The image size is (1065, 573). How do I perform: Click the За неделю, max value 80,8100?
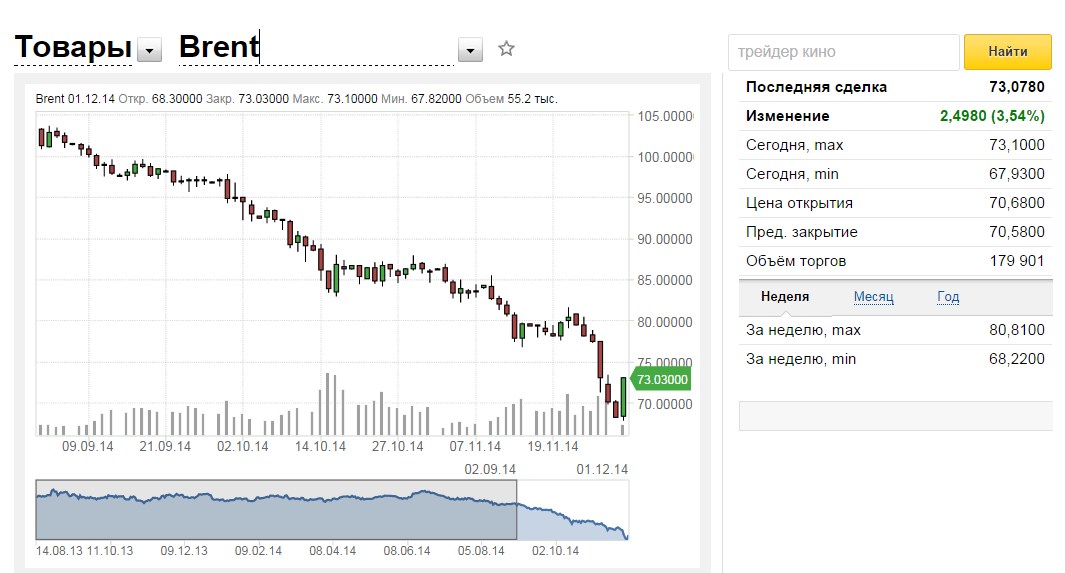click(1017, 330)
